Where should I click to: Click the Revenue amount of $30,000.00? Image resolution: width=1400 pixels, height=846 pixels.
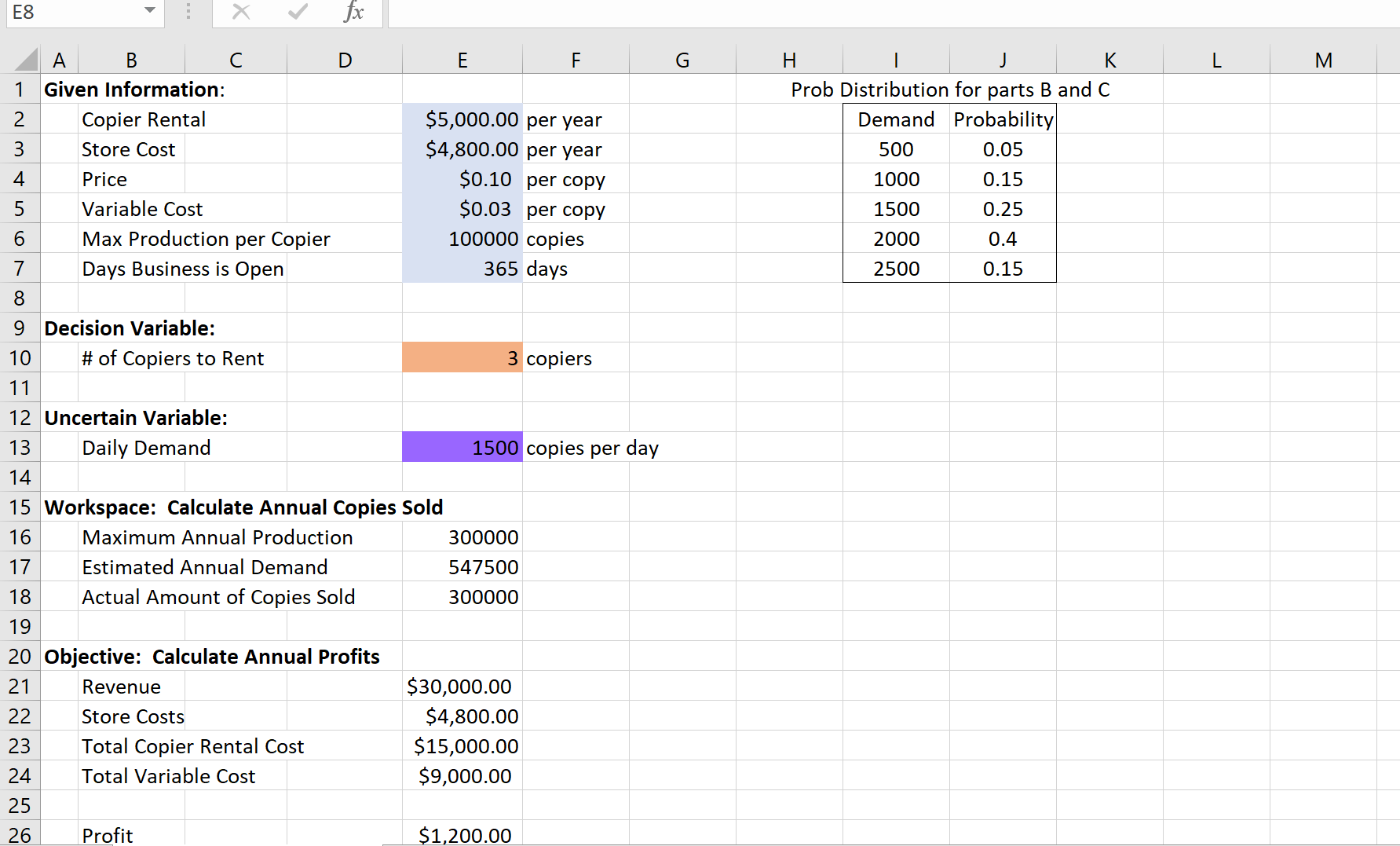(460, 686)
